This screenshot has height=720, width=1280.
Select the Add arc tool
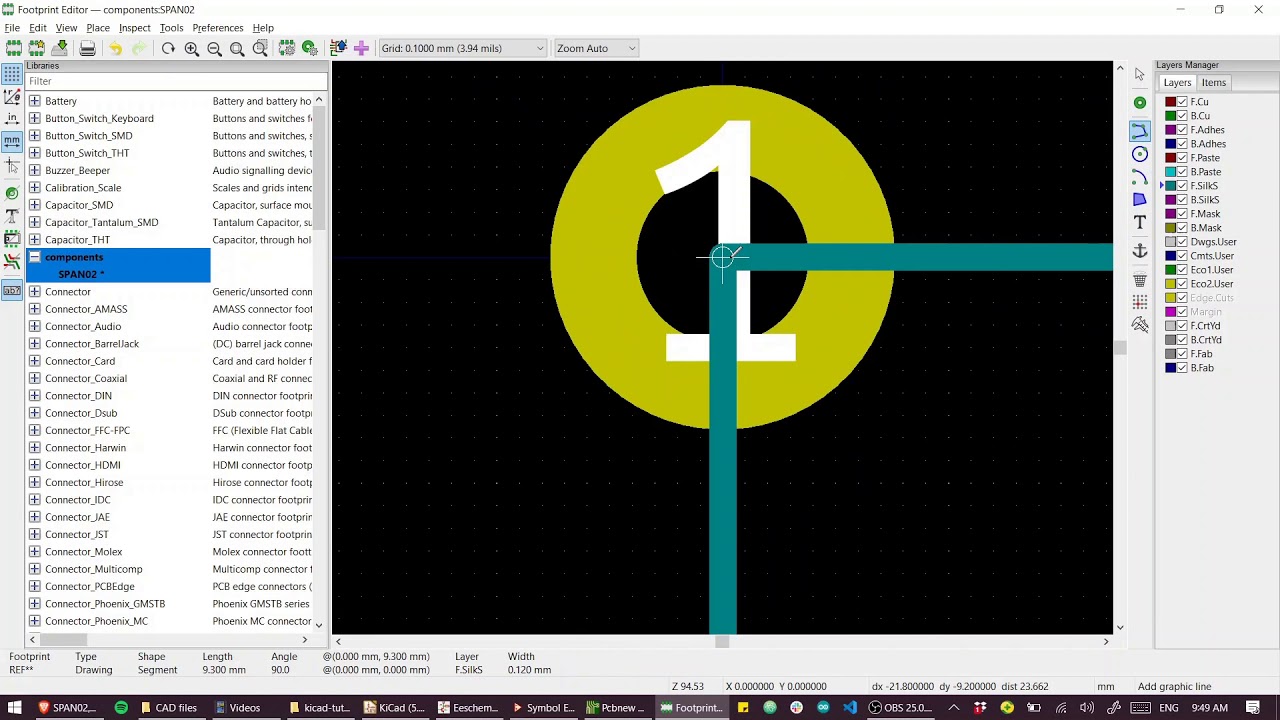(x=1140, y=177)
